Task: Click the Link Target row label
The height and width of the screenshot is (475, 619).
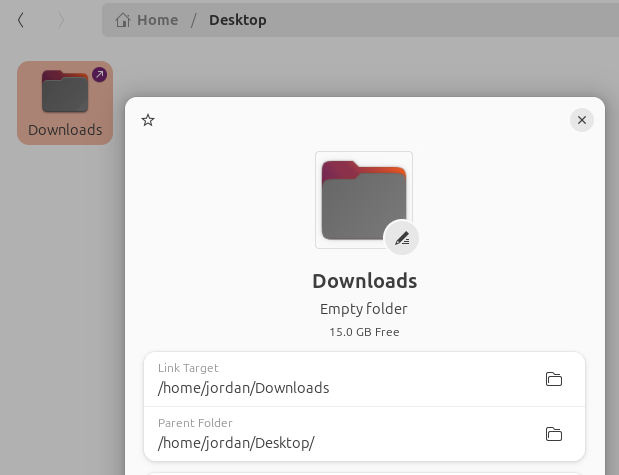Action: pos(188,368)
